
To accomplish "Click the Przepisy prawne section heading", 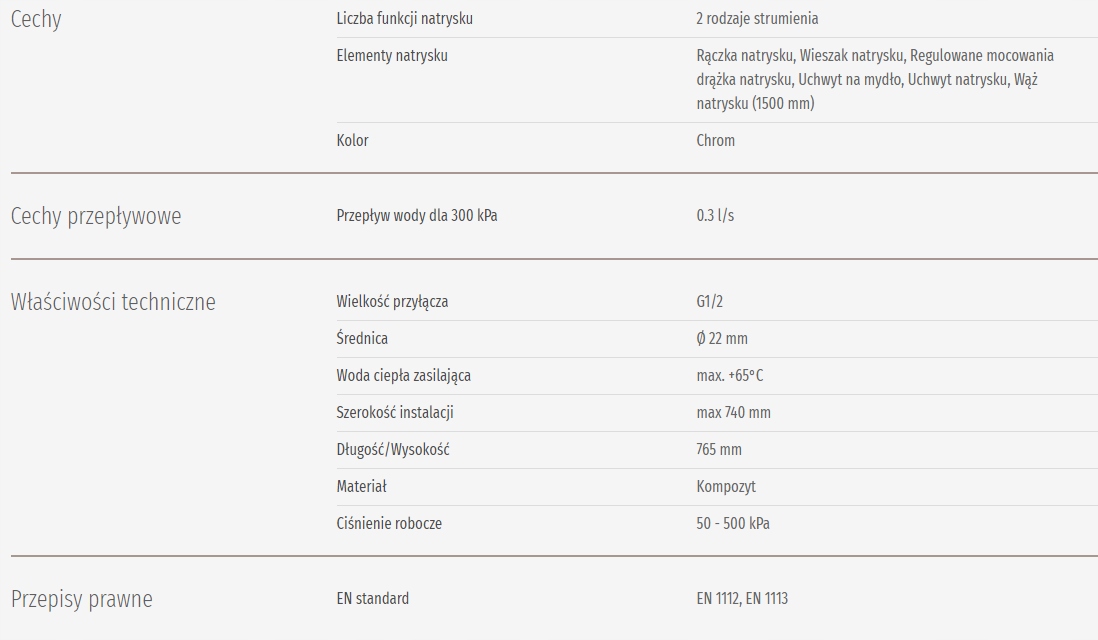I will 82,600.
